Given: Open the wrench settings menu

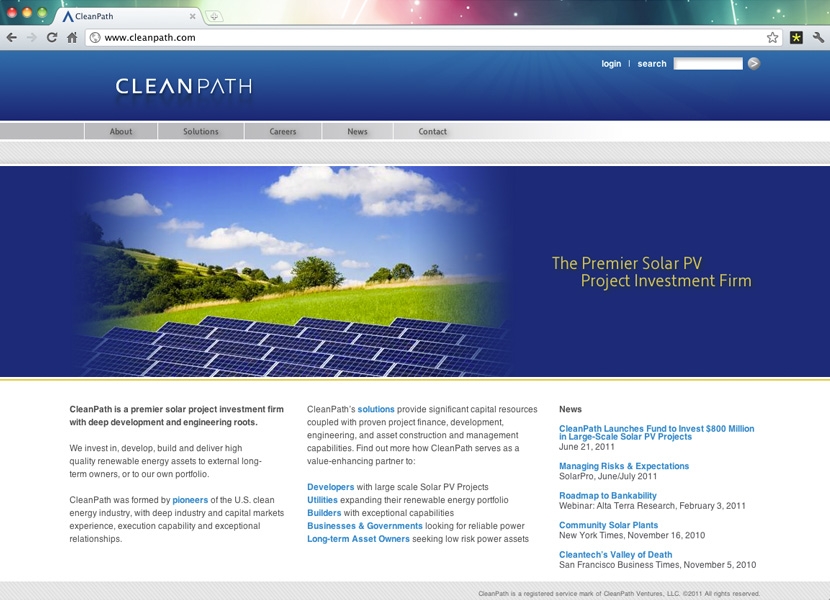Looking at the screenshot, I should (818, 38).
